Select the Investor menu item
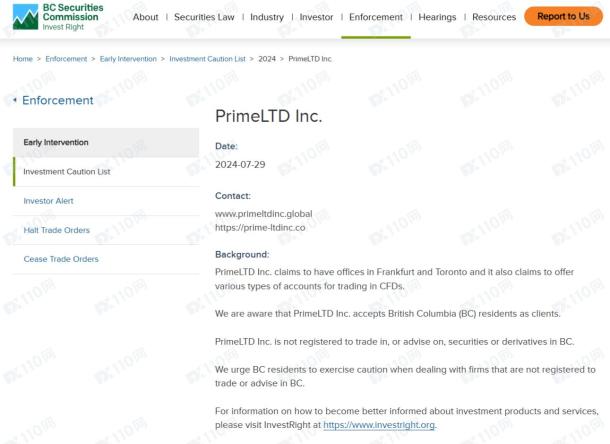Image resolution: width=610 pixels, height=444 pixels. [x=316, y=17]
